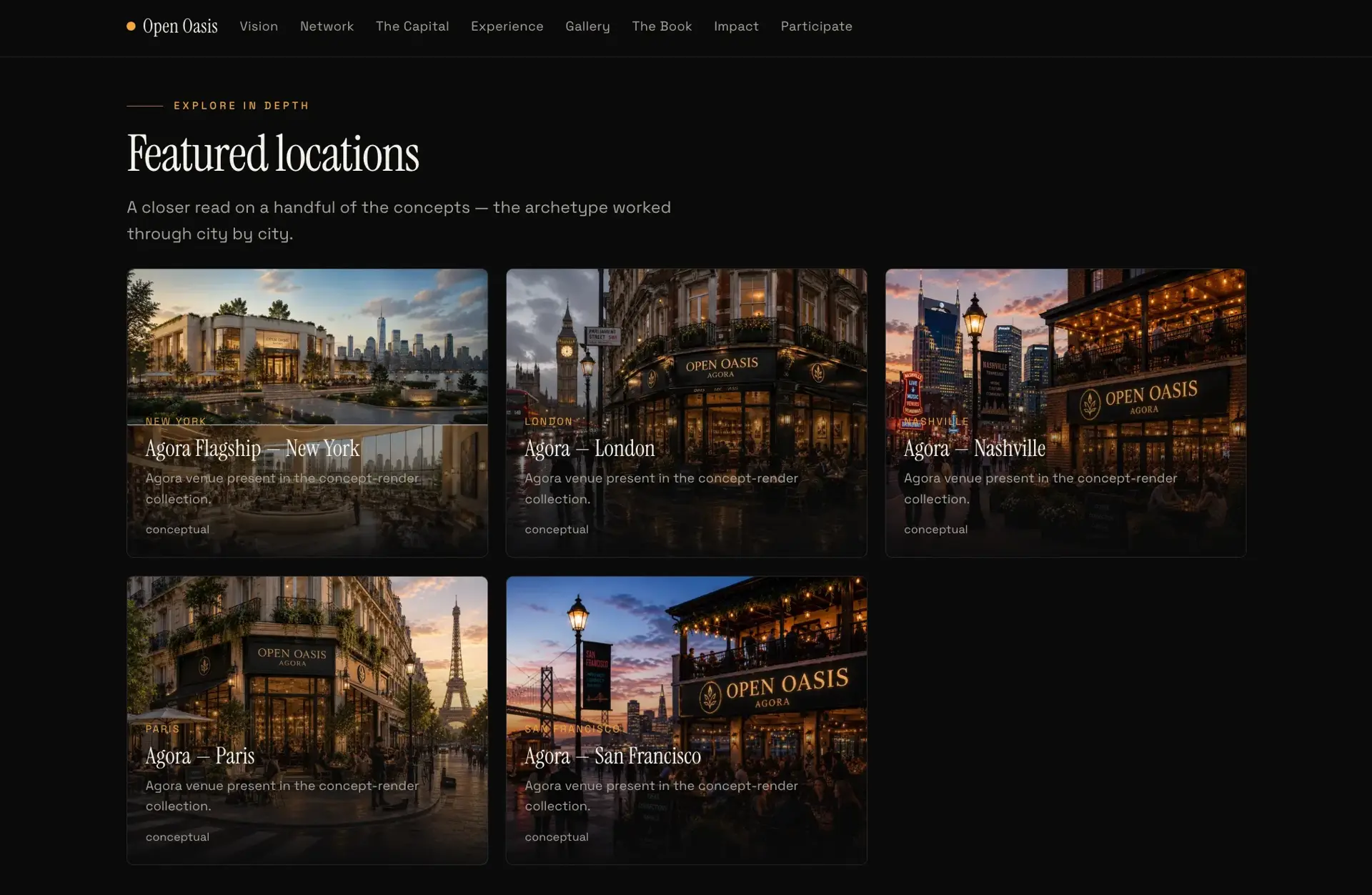Click the description text on the London card
This screenshot has height=895, width=1372.
click(x=661, y=488)
